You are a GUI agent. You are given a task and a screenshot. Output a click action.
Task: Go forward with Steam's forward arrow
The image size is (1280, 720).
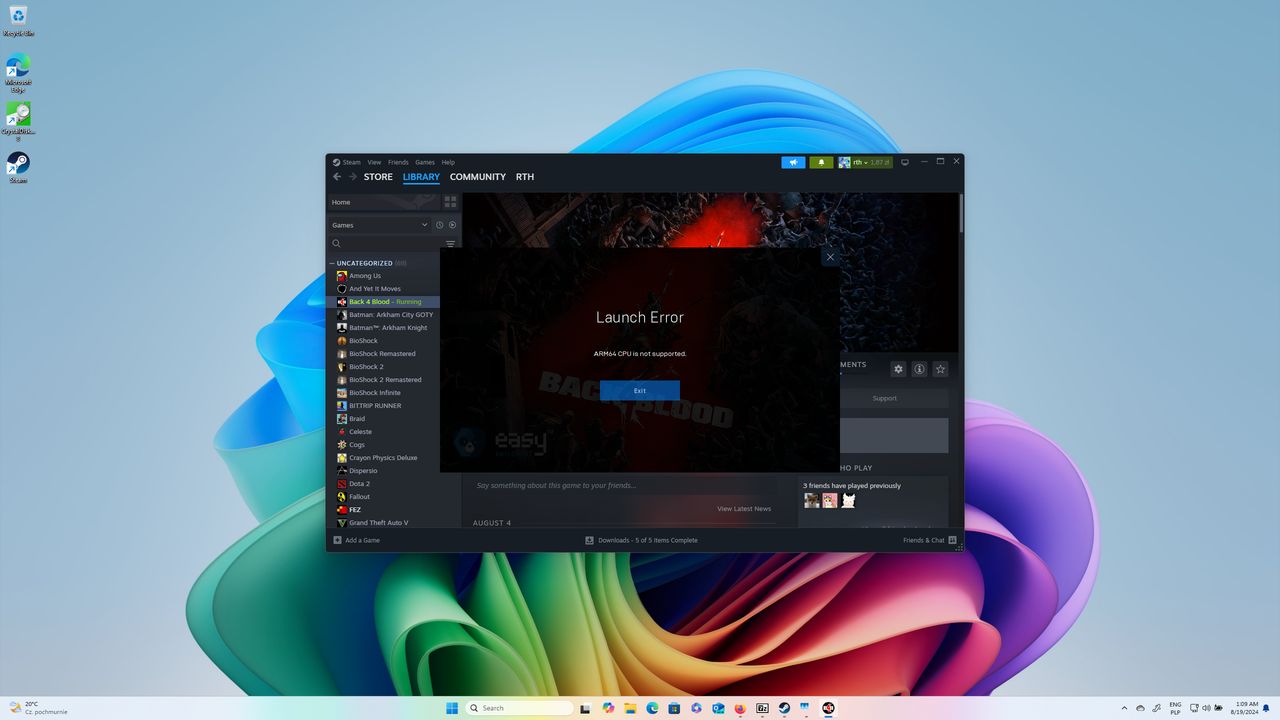click(x=352, y=177)
